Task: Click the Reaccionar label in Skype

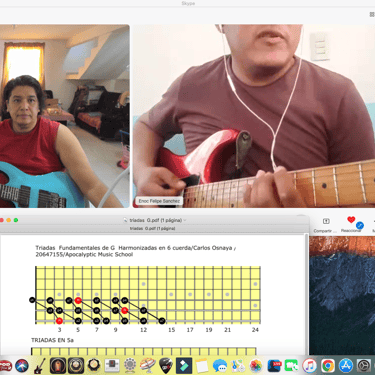Action: [x=351, y=230]
